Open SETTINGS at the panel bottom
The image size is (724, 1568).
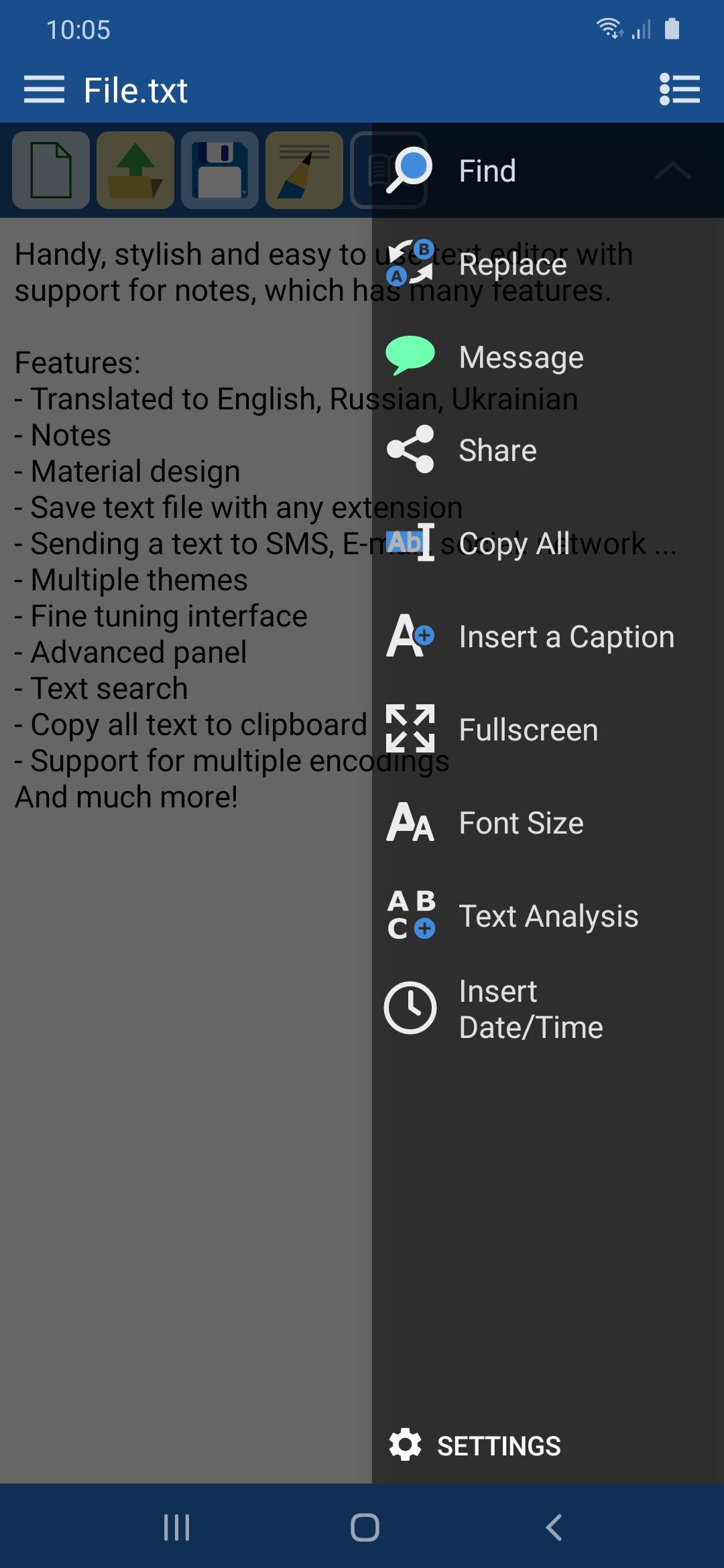(x=475, y=1445)
